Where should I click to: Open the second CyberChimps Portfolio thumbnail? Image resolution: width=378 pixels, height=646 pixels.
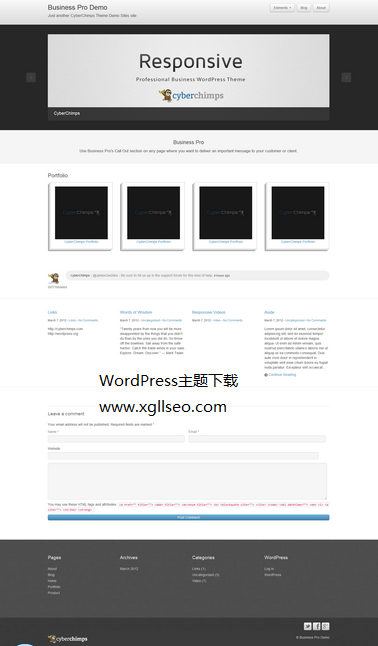(153, 213)
